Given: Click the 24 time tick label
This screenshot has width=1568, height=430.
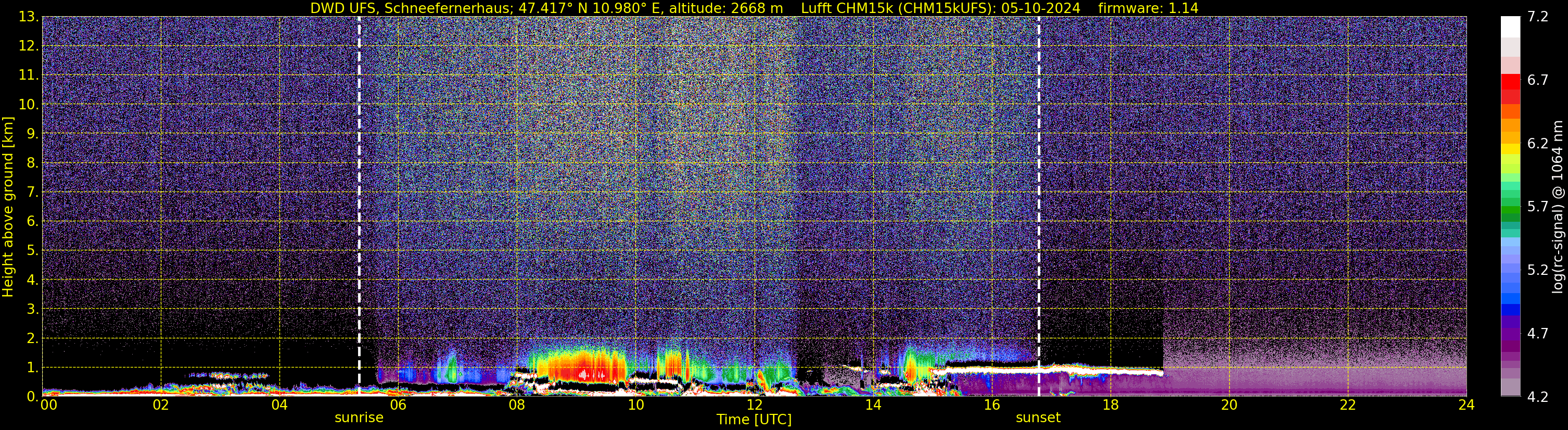Looking at the screenshot, I should click(1467, 404).
